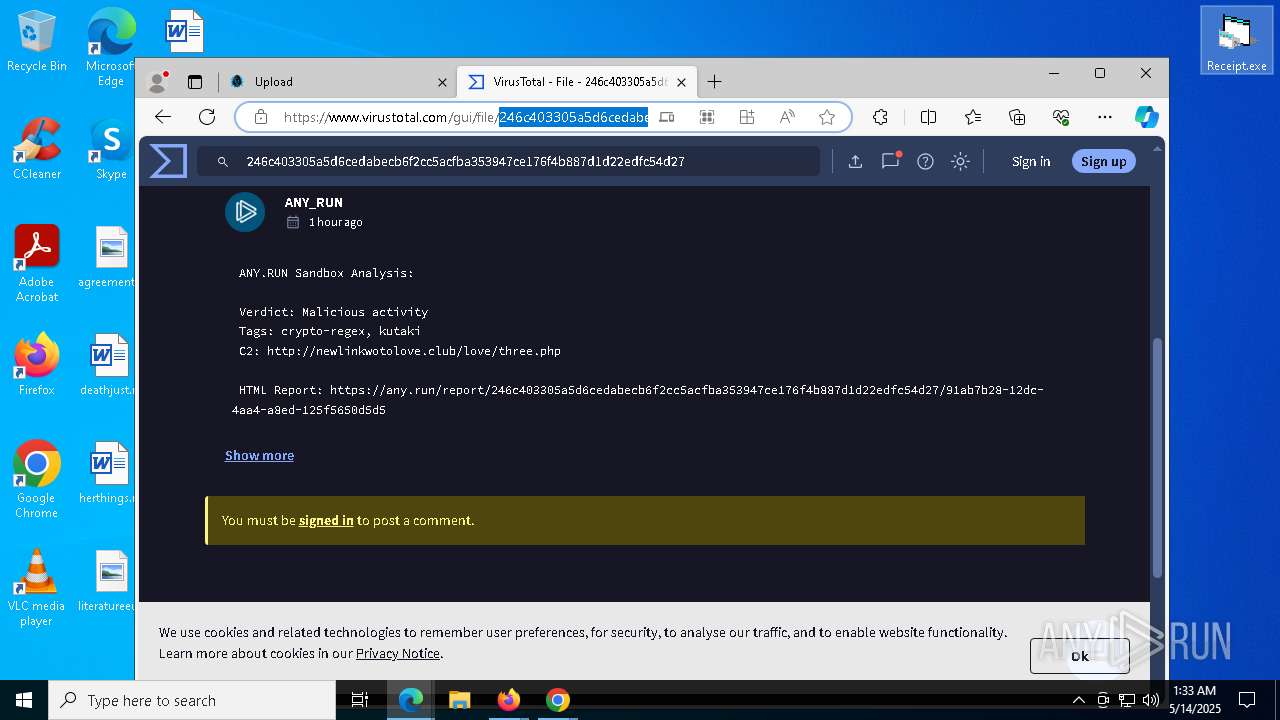Close the Upload tab
Viewport: 1280px width, 720px height.
(x=443, y=82)
